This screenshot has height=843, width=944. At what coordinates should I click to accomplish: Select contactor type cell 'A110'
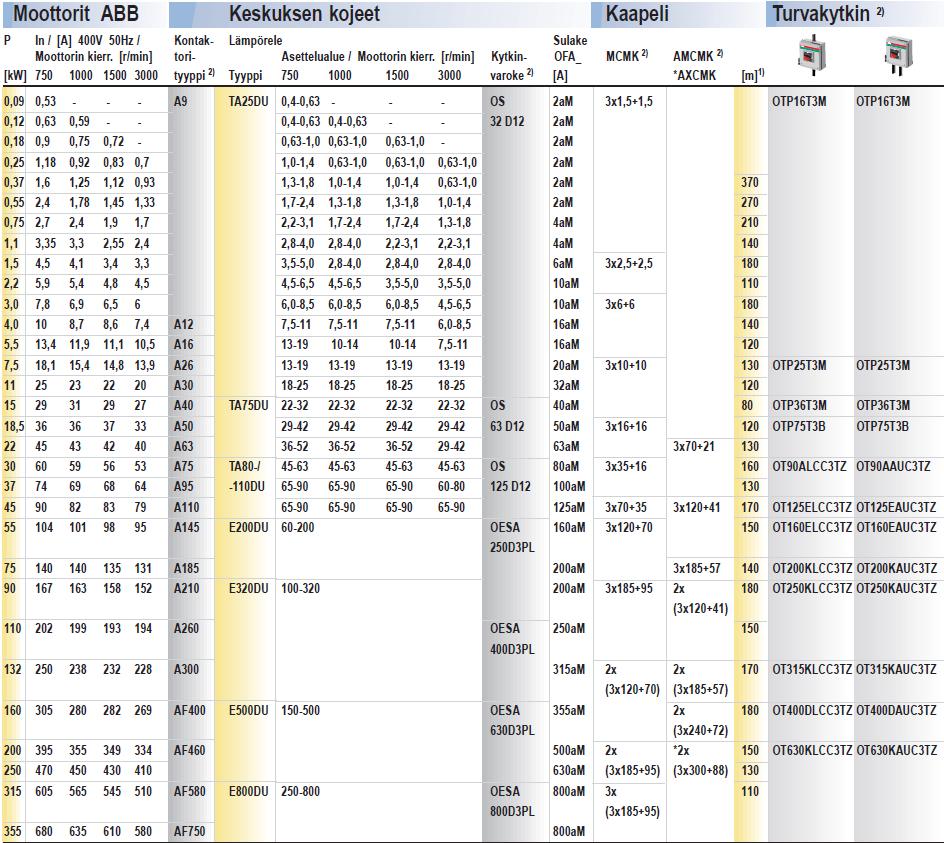[x=187, y=508]
